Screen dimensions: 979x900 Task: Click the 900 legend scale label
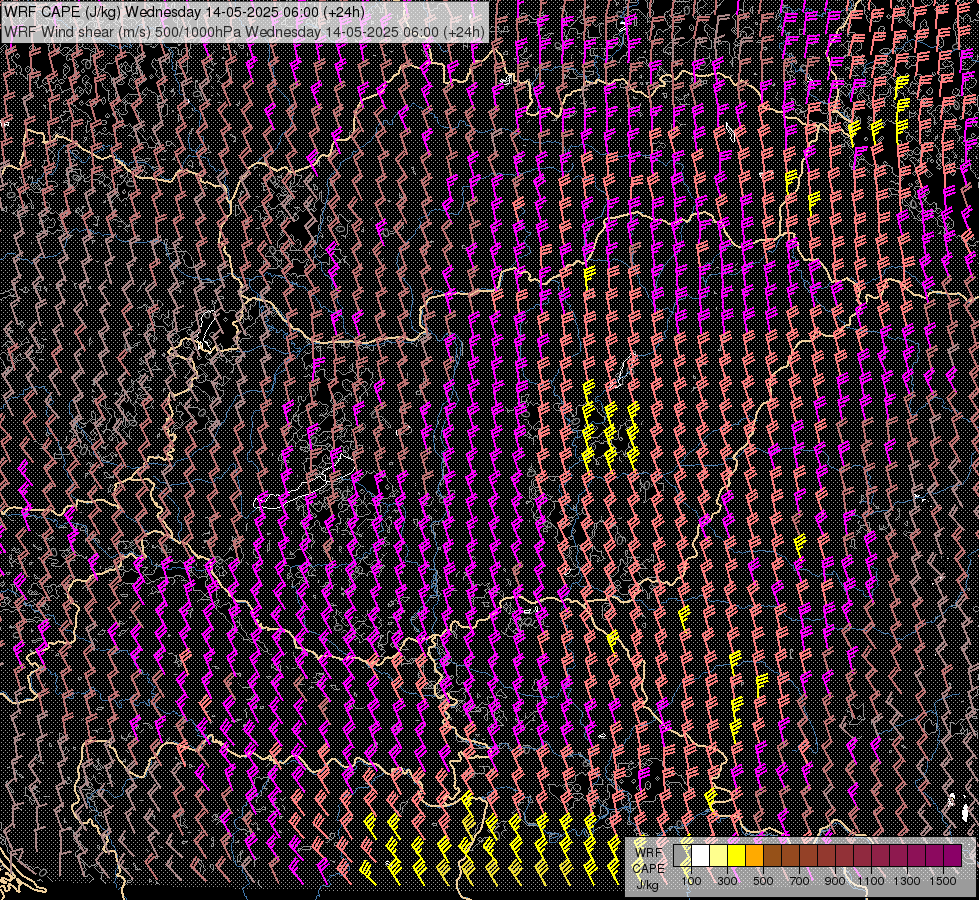tap(835, 881)
